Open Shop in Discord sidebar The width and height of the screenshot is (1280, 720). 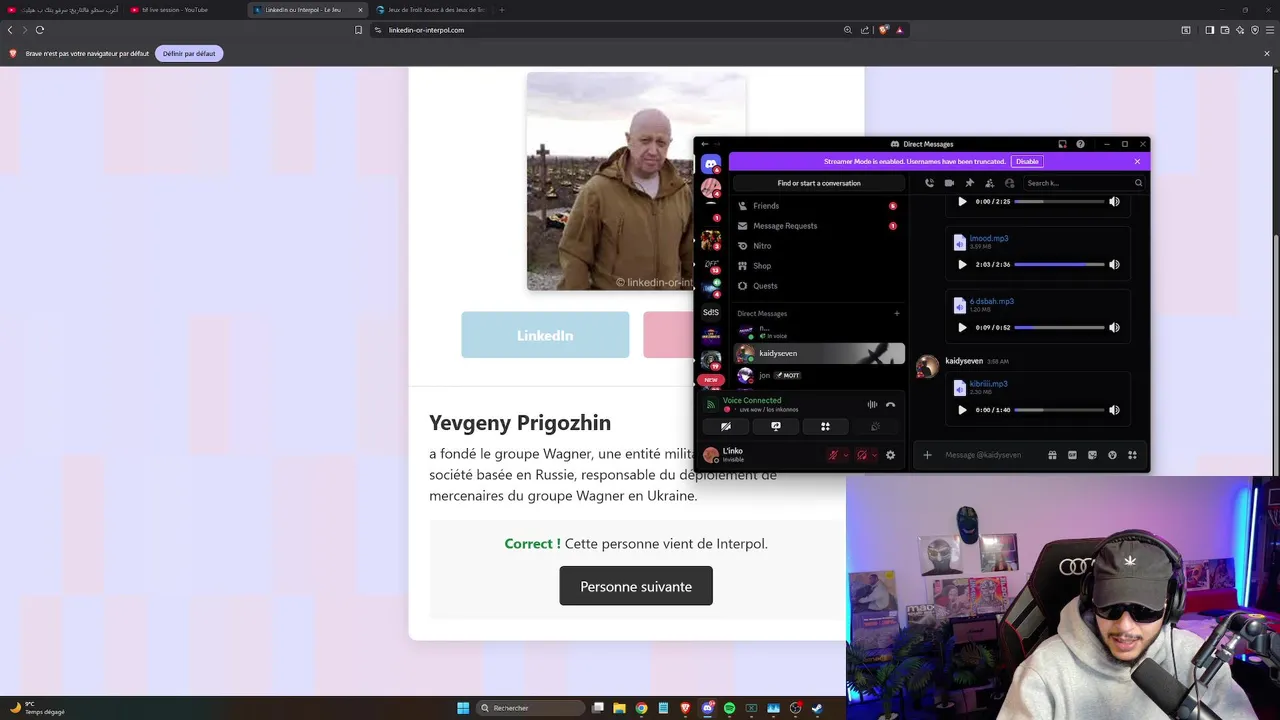818,266
